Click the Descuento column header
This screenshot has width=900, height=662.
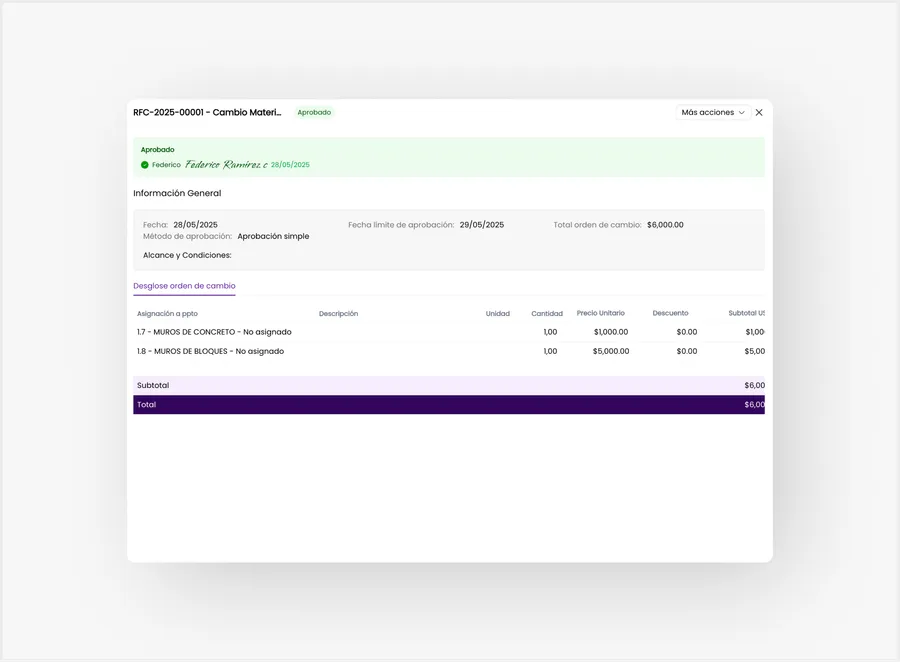(670, 313)
